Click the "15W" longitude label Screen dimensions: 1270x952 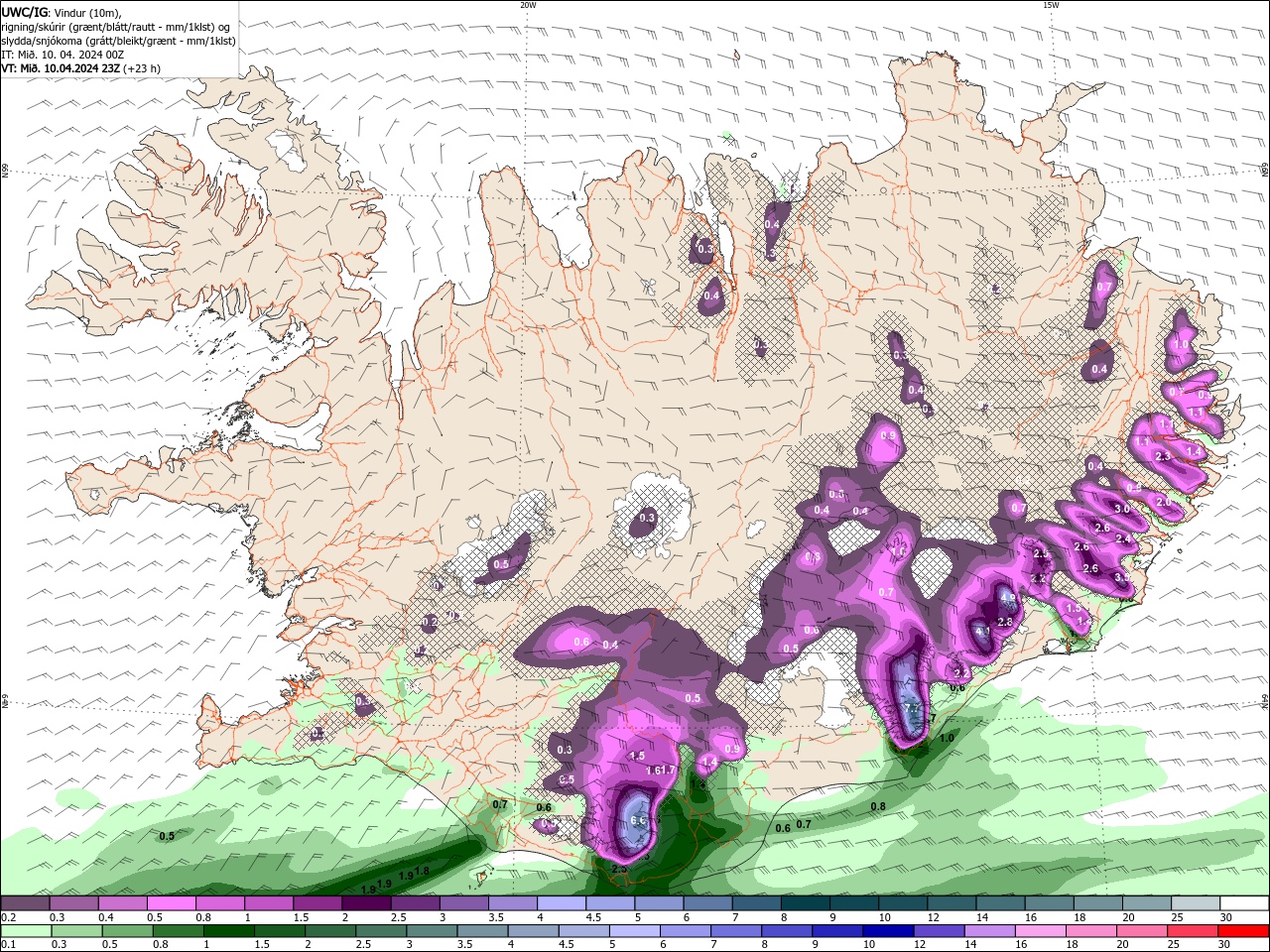(1051, 4)
